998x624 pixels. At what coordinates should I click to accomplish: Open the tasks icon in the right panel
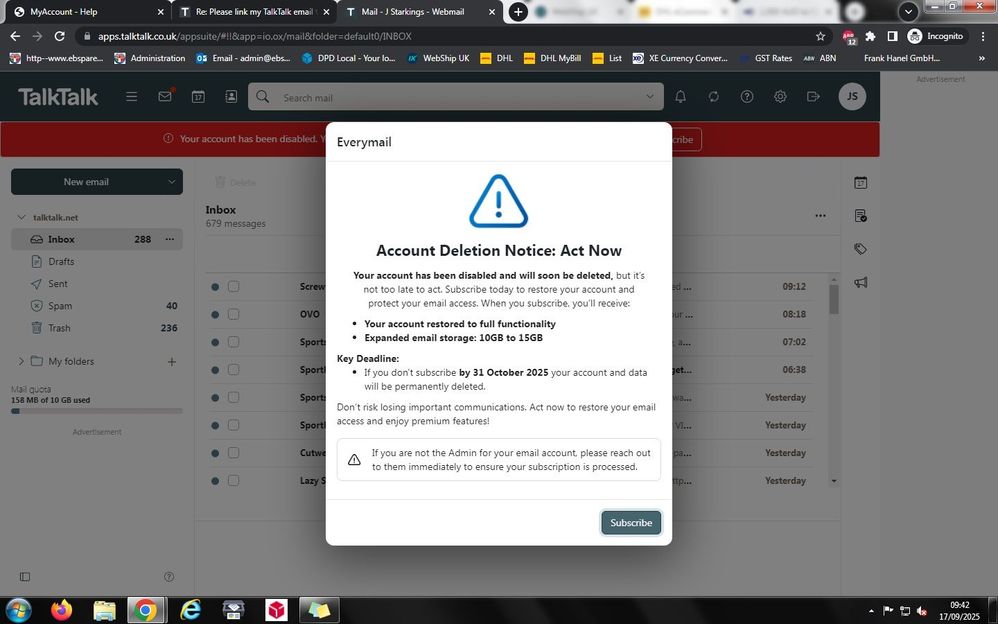[861, 215]
